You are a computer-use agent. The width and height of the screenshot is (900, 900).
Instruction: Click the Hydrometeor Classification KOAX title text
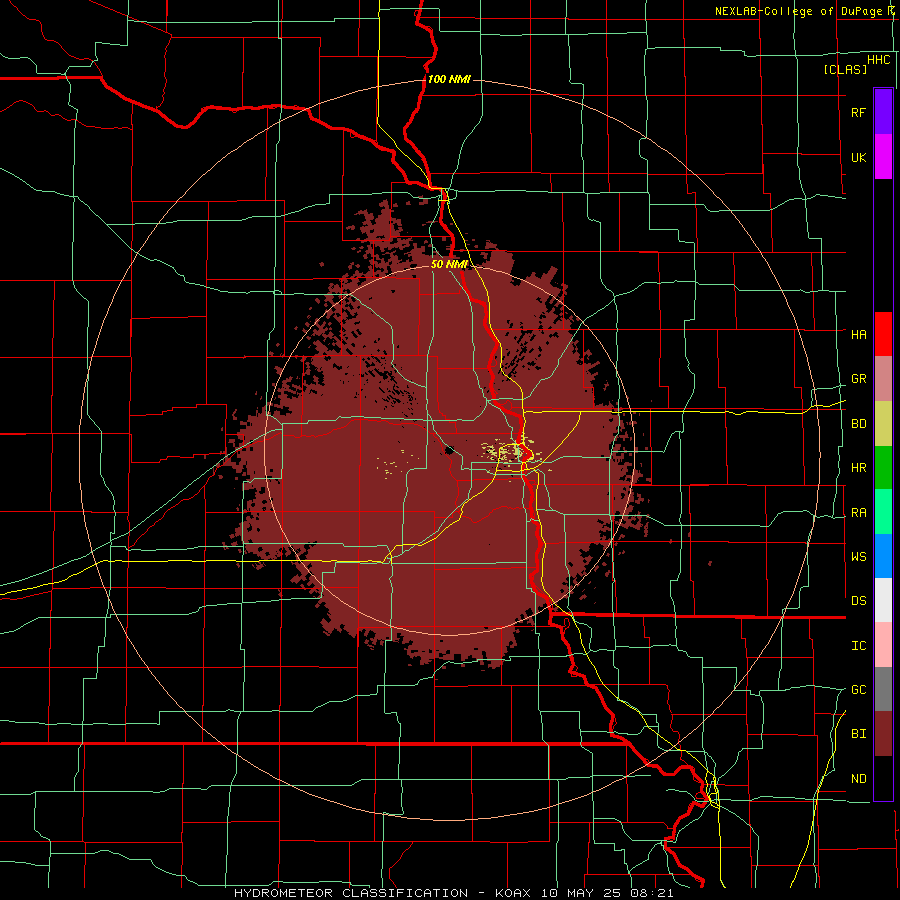[453, 893]
